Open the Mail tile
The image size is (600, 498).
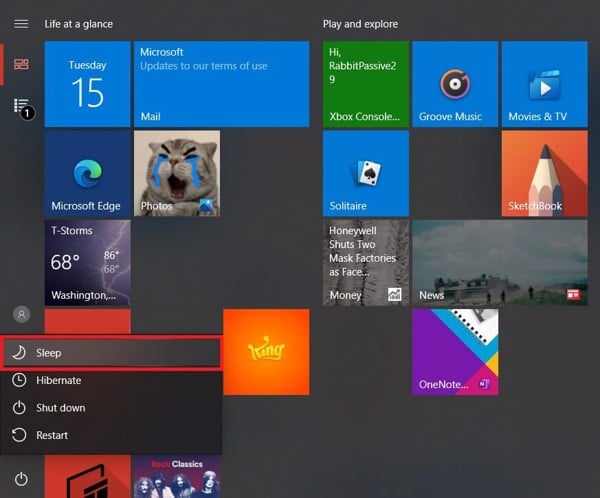[222, 84]
